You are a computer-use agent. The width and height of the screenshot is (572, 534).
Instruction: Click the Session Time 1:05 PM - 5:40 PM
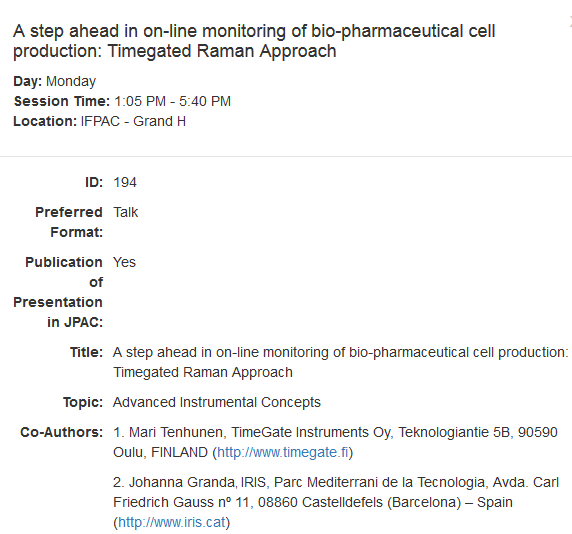173,101
